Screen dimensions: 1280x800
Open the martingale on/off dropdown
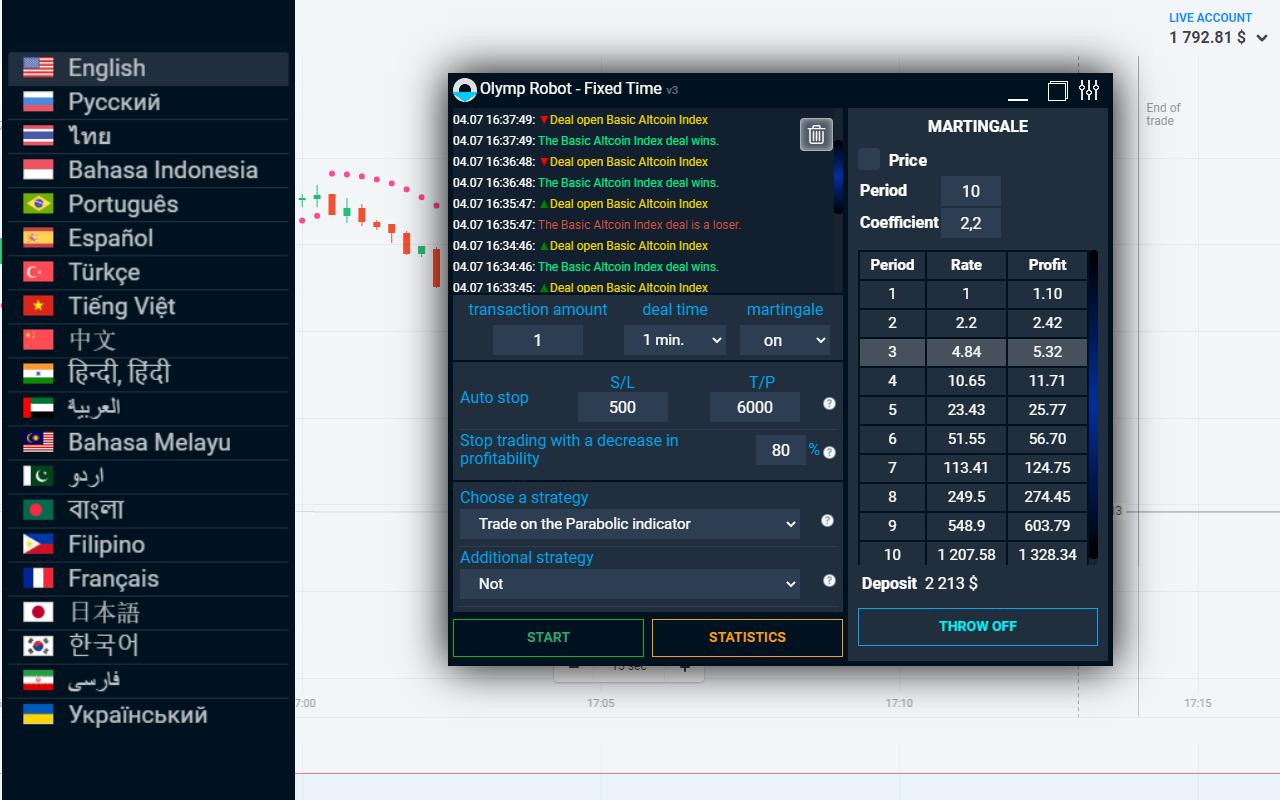tap(785, 340)
